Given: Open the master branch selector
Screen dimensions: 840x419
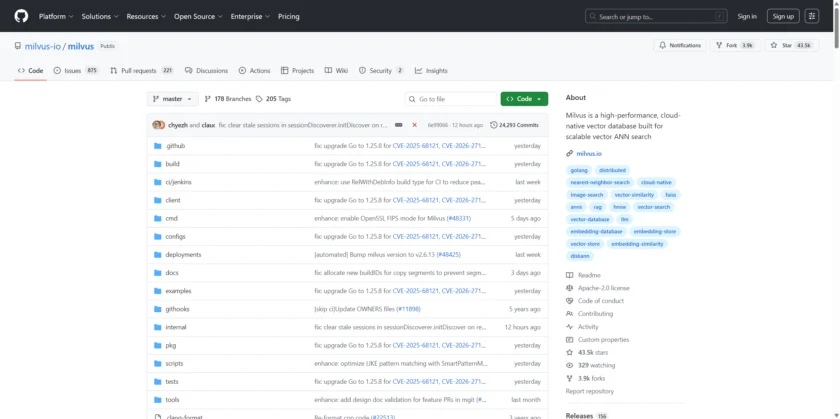Looking at the screenshot, I should (x=172, y=99).
